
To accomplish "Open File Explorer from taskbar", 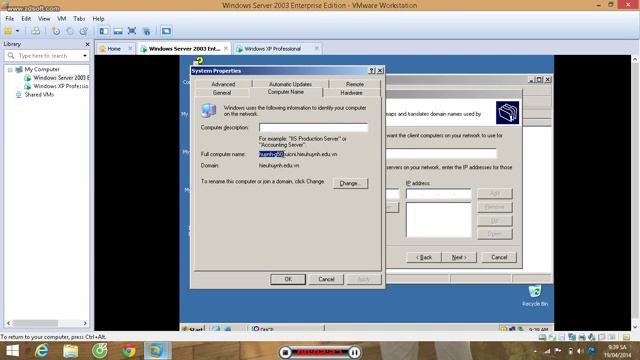I will [71, 351].
